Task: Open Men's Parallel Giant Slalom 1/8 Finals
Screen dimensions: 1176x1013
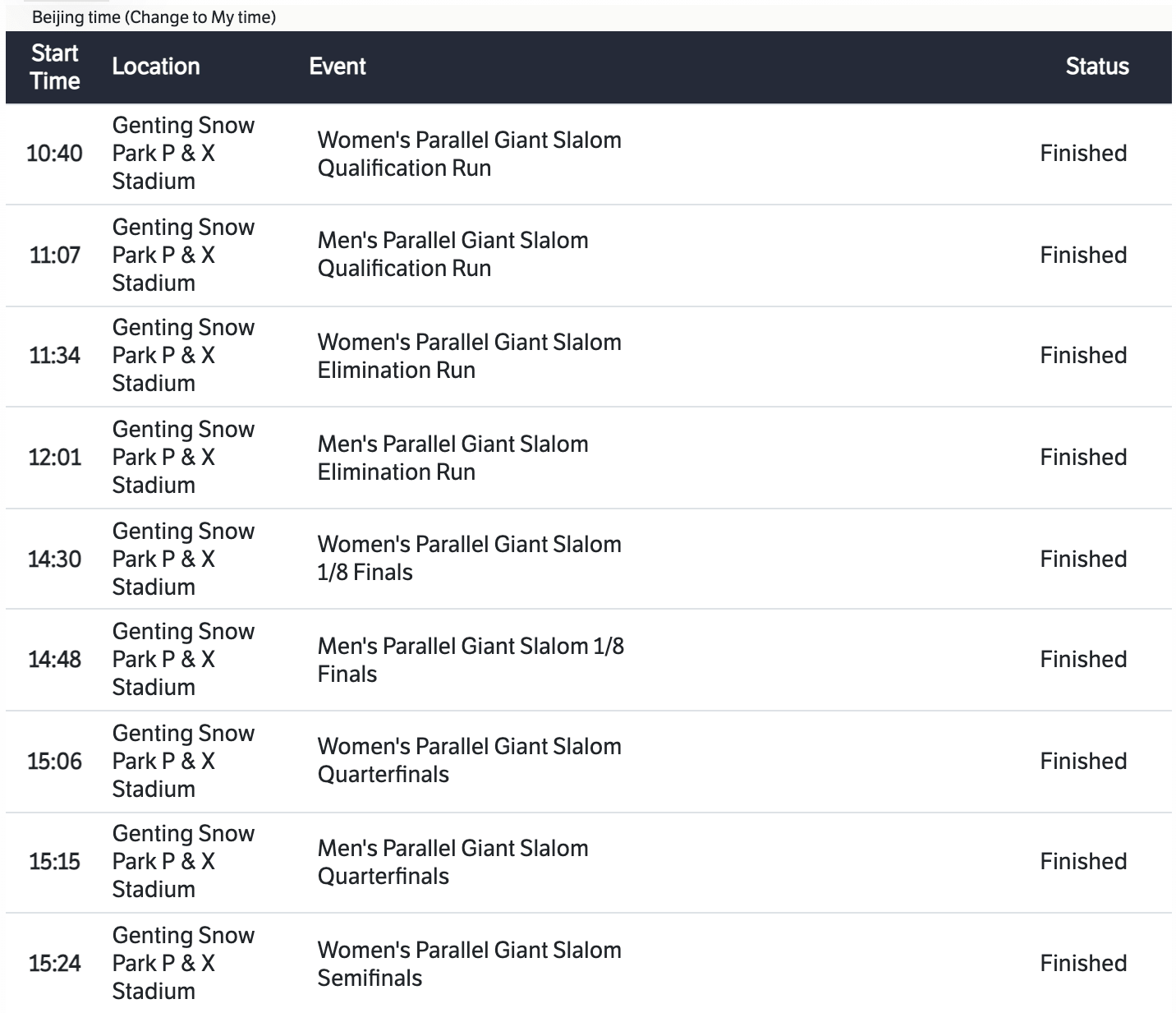Action: [x=471, y=660]
